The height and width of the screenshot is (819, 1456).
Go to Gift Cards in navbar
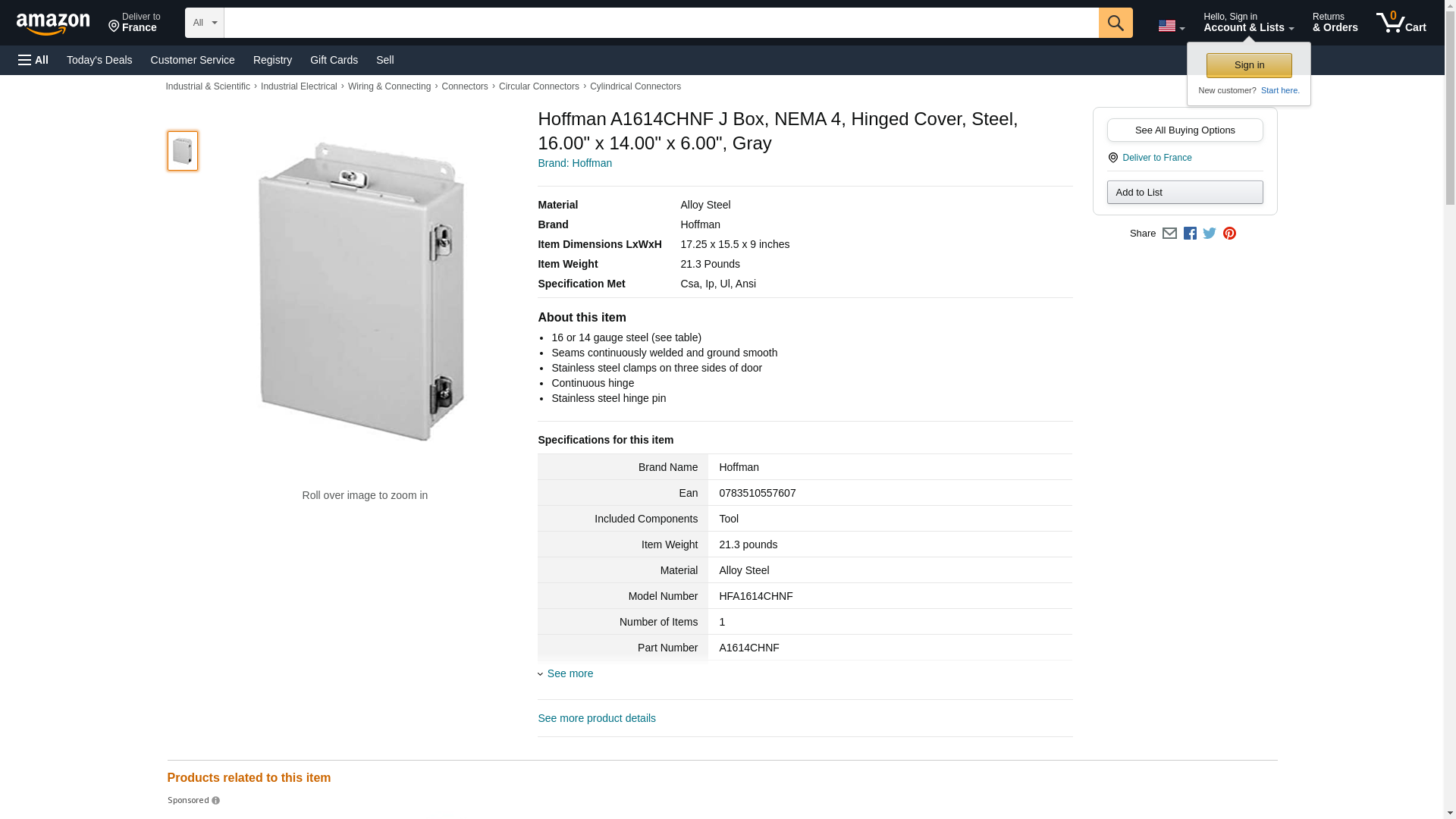334,60
